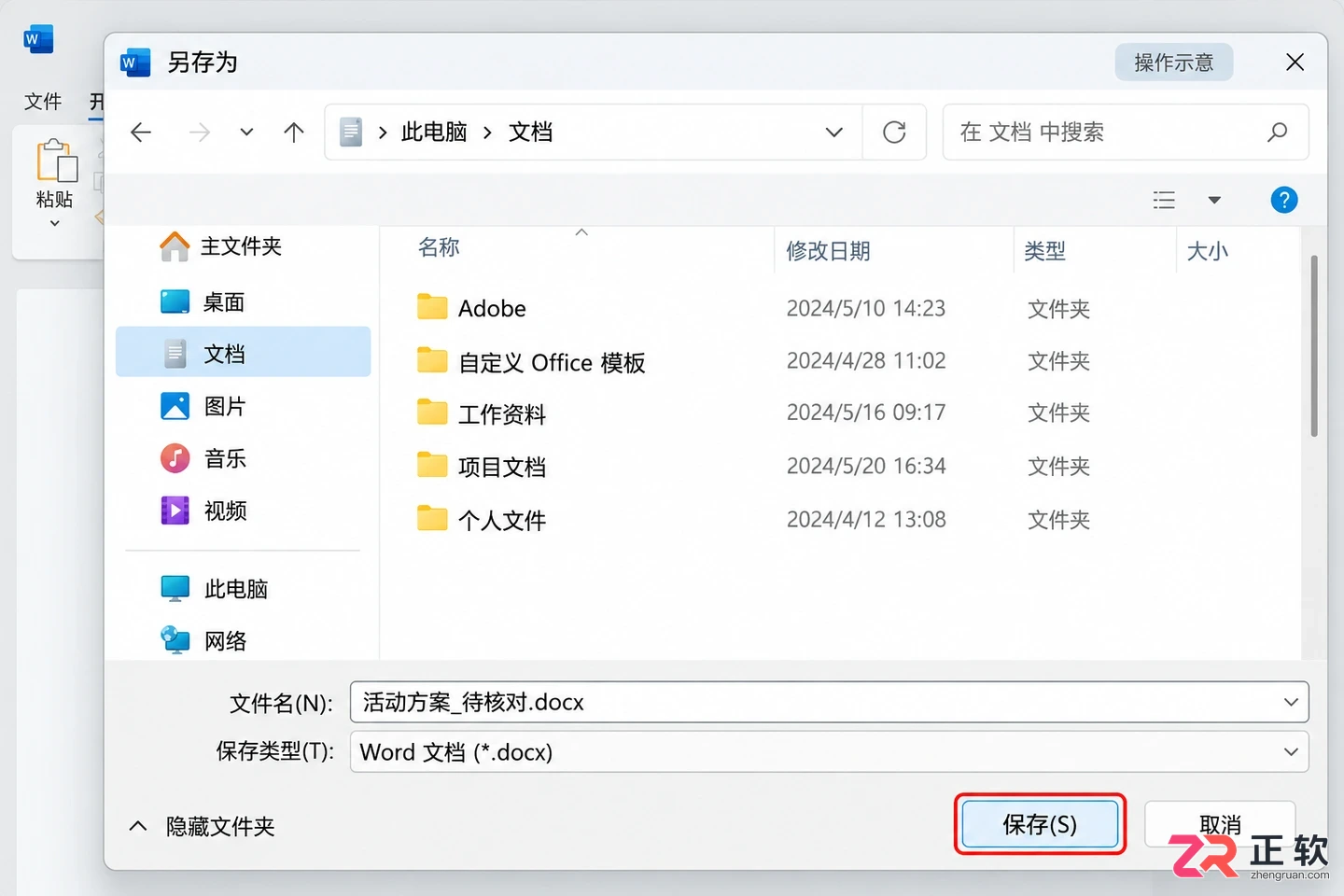Click the Word icon in dialog title

(x=135, y=62)
